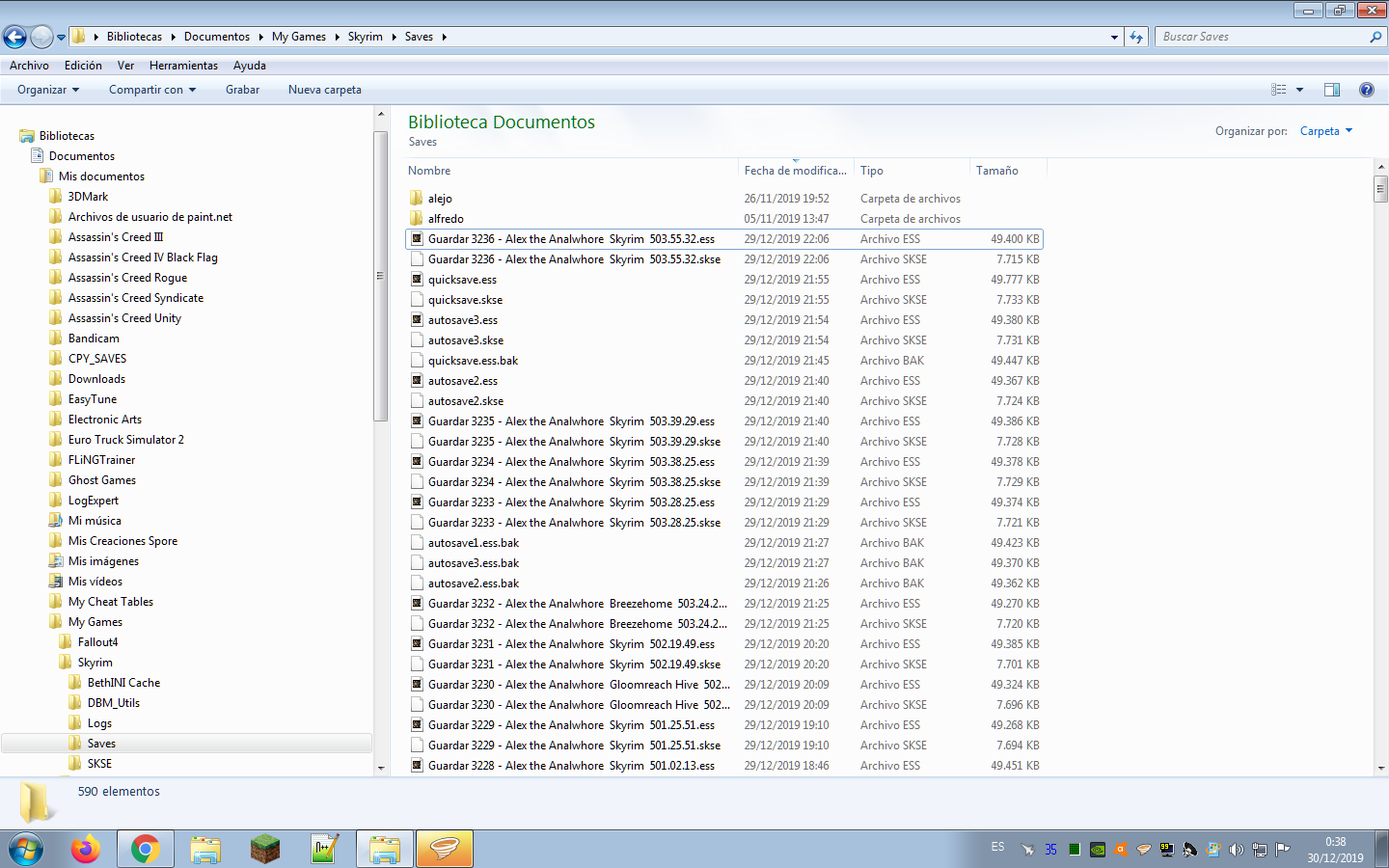
Task: Select the Euro Truck Simulator 2 folder
Action: 125,440
